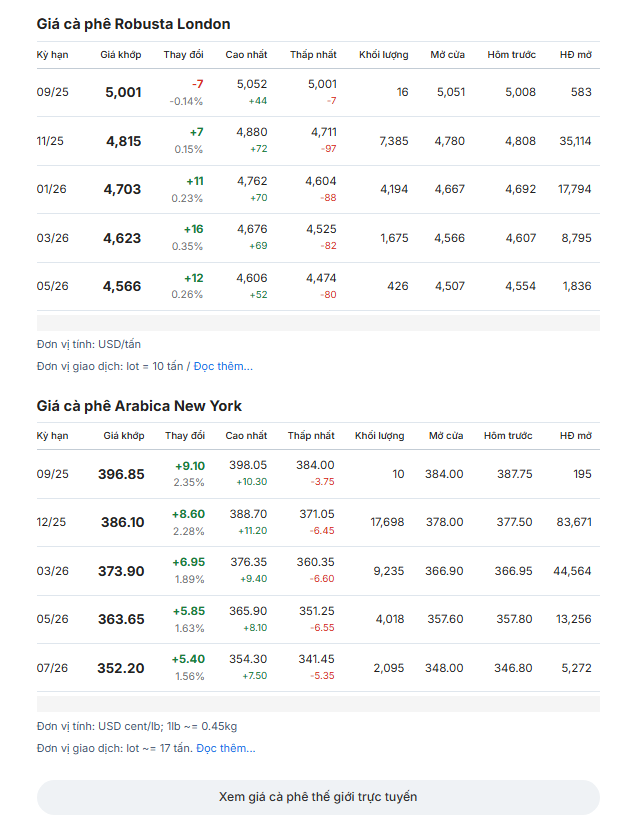Click the Robusta 11/25 term row

318,141
